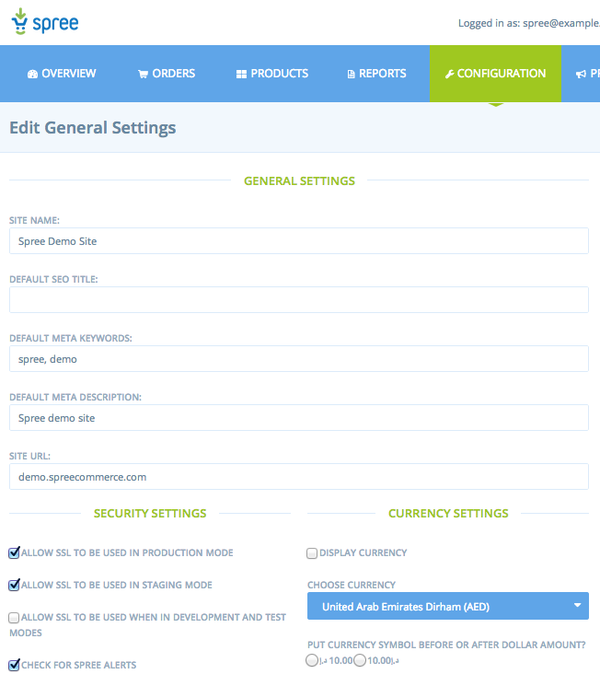Click the Site Name label
Image resolution: width=600 pixels, height=674 pixels.
point(34,221)
